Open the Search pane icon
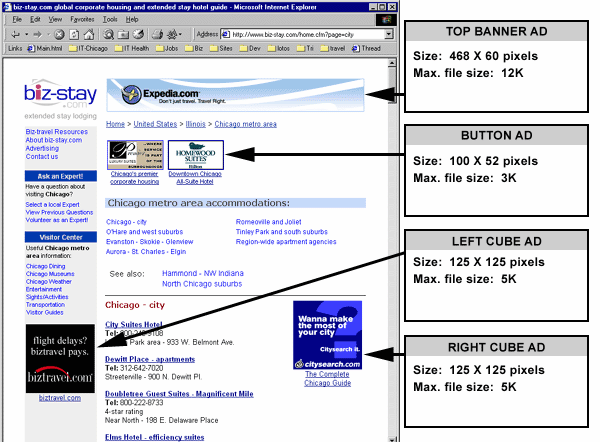Viewport: 600px width, 442px height. (109, 35)
